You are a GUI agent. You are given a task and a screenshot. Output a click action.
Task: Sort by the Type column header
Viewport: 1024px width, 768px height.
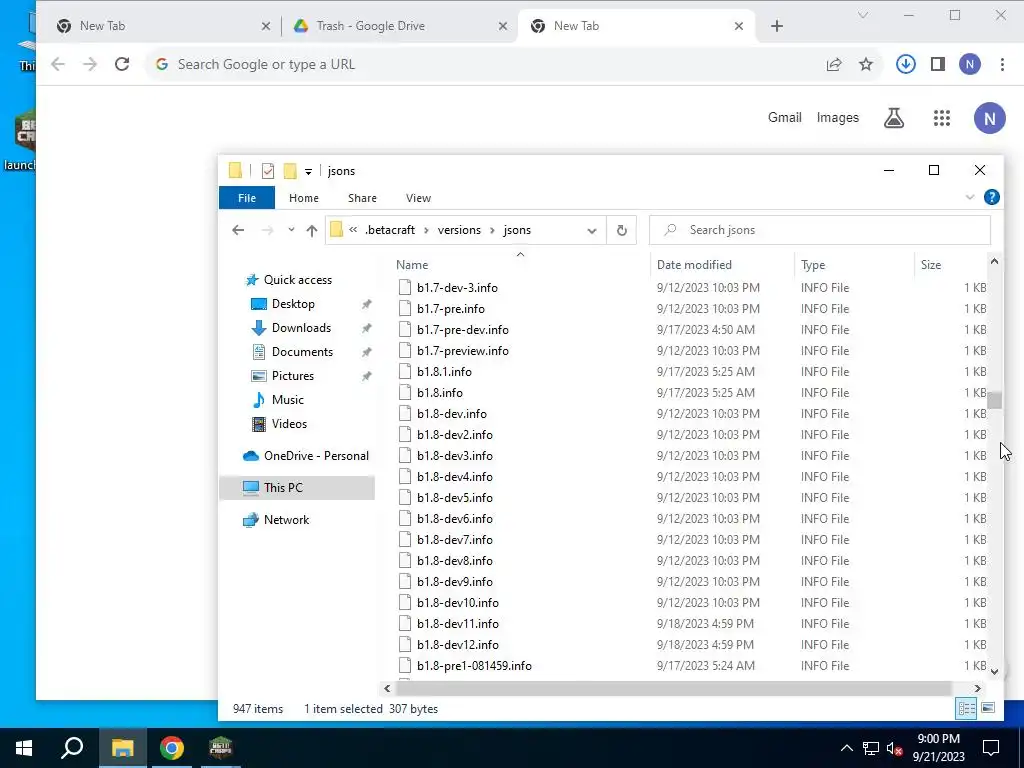(x=813, y=264)
